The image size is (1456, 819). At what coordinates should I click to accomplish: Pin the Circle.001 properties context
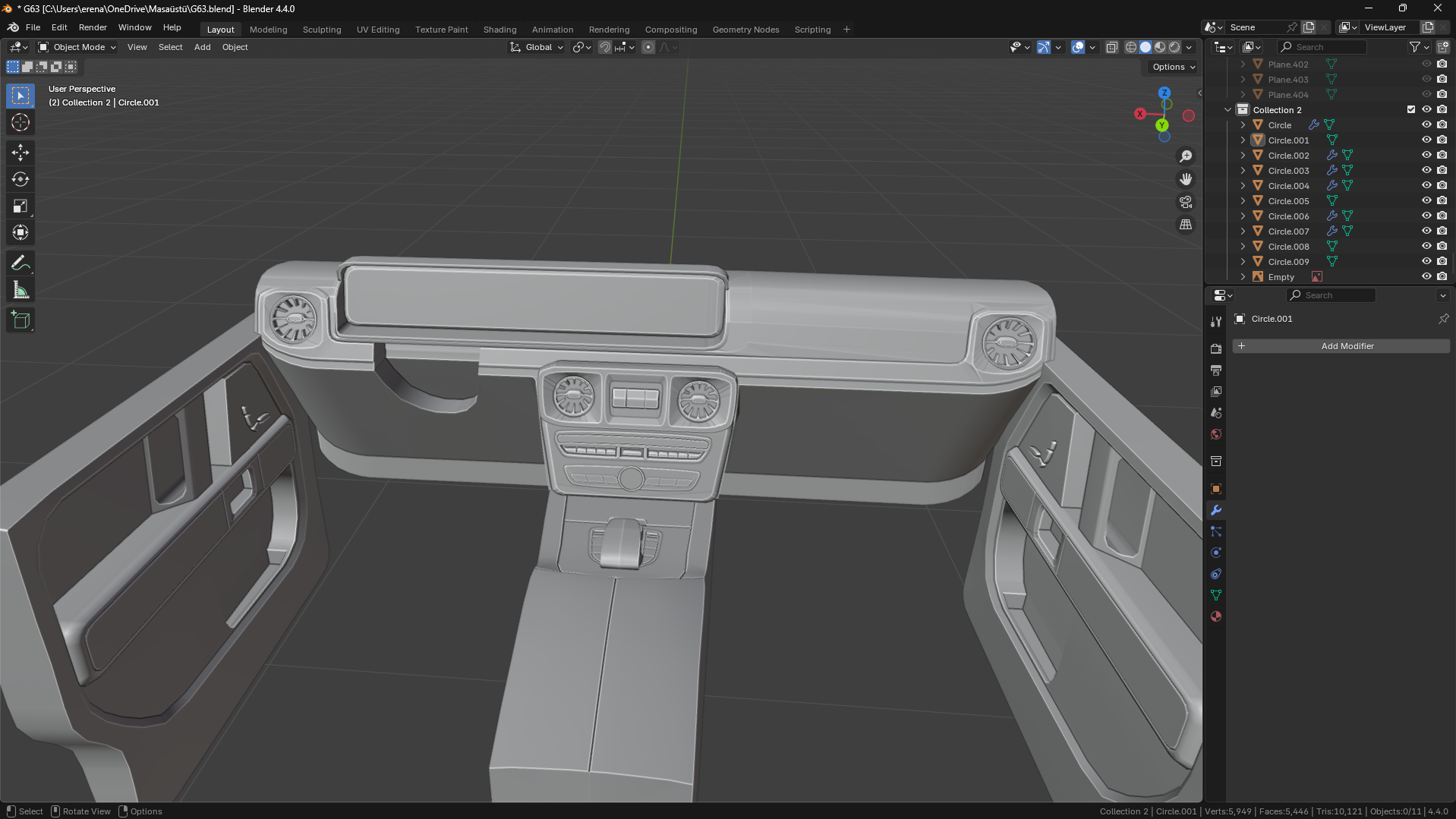1443,319
